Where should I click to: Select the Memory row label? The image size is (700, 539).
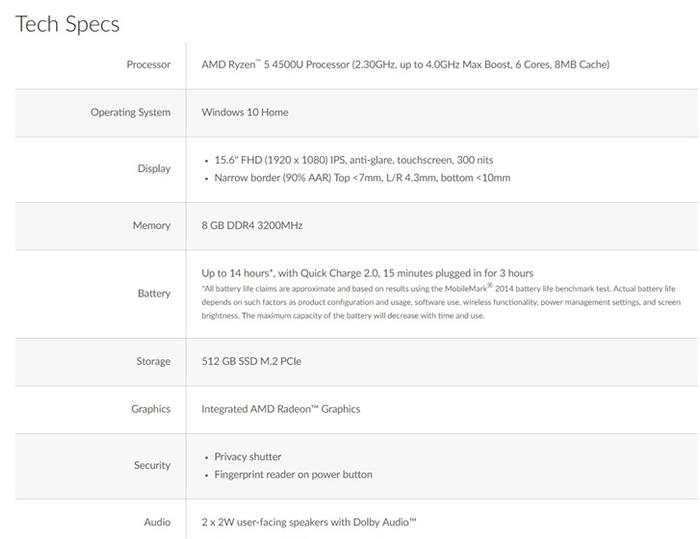[151, 226]
